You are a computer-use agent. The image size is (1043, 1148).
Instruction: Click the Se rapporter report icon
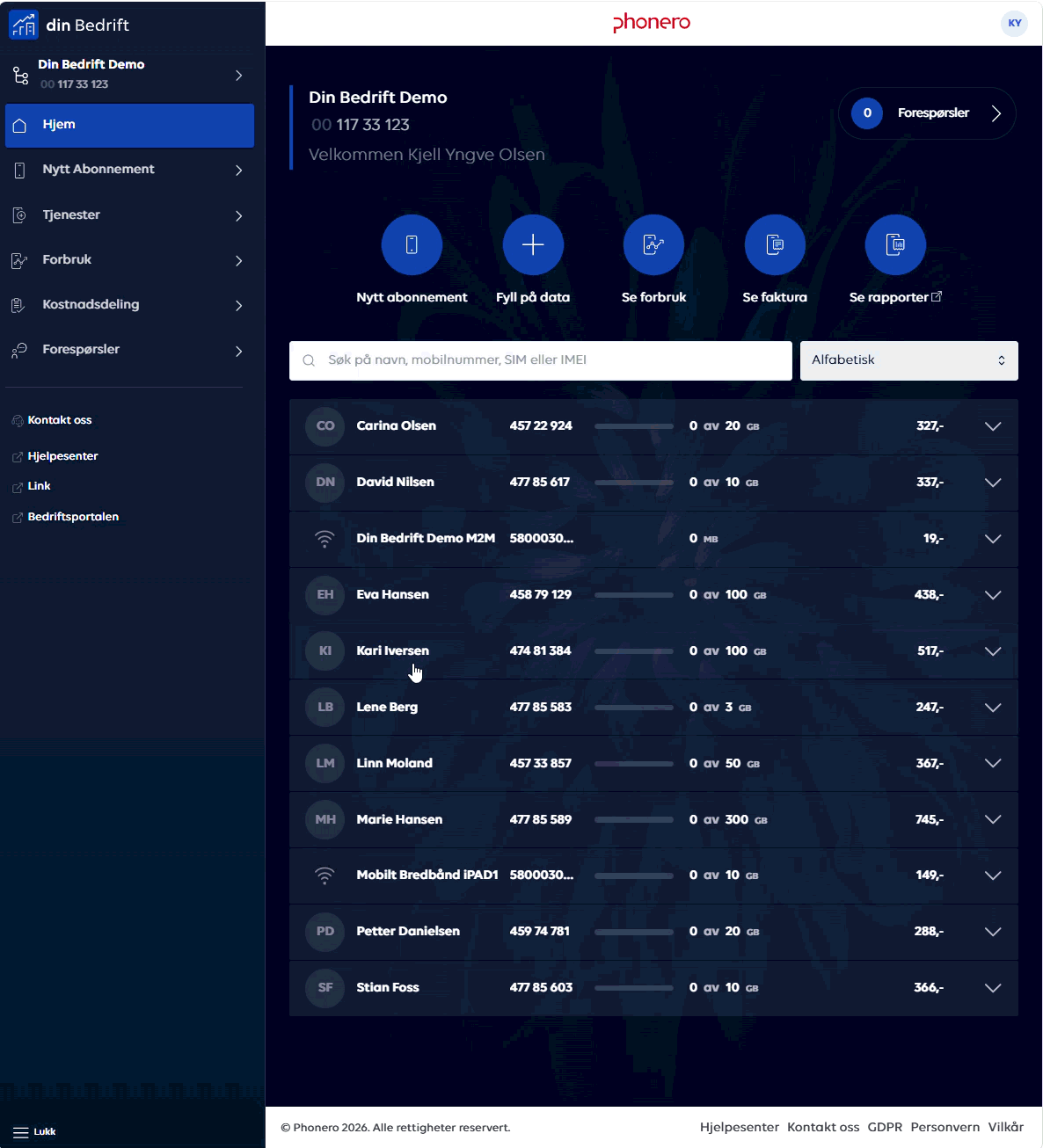coord(895,244)
